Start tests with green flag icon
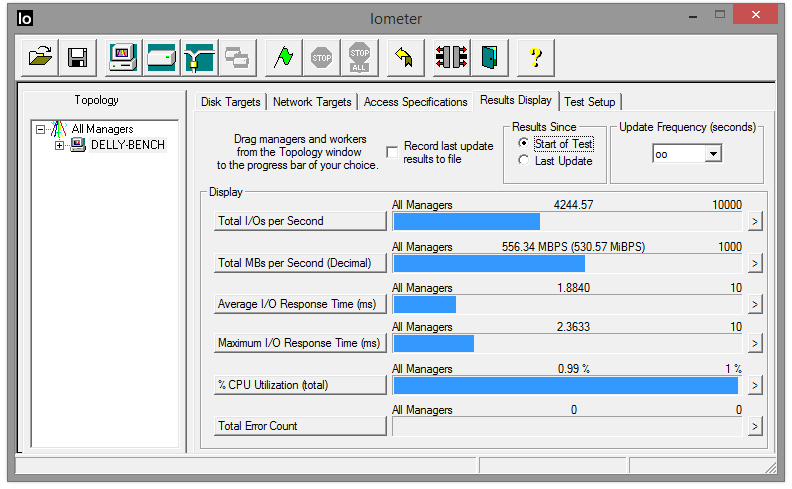This screenshot has height=489, width=792. click(x=283, y=57)
